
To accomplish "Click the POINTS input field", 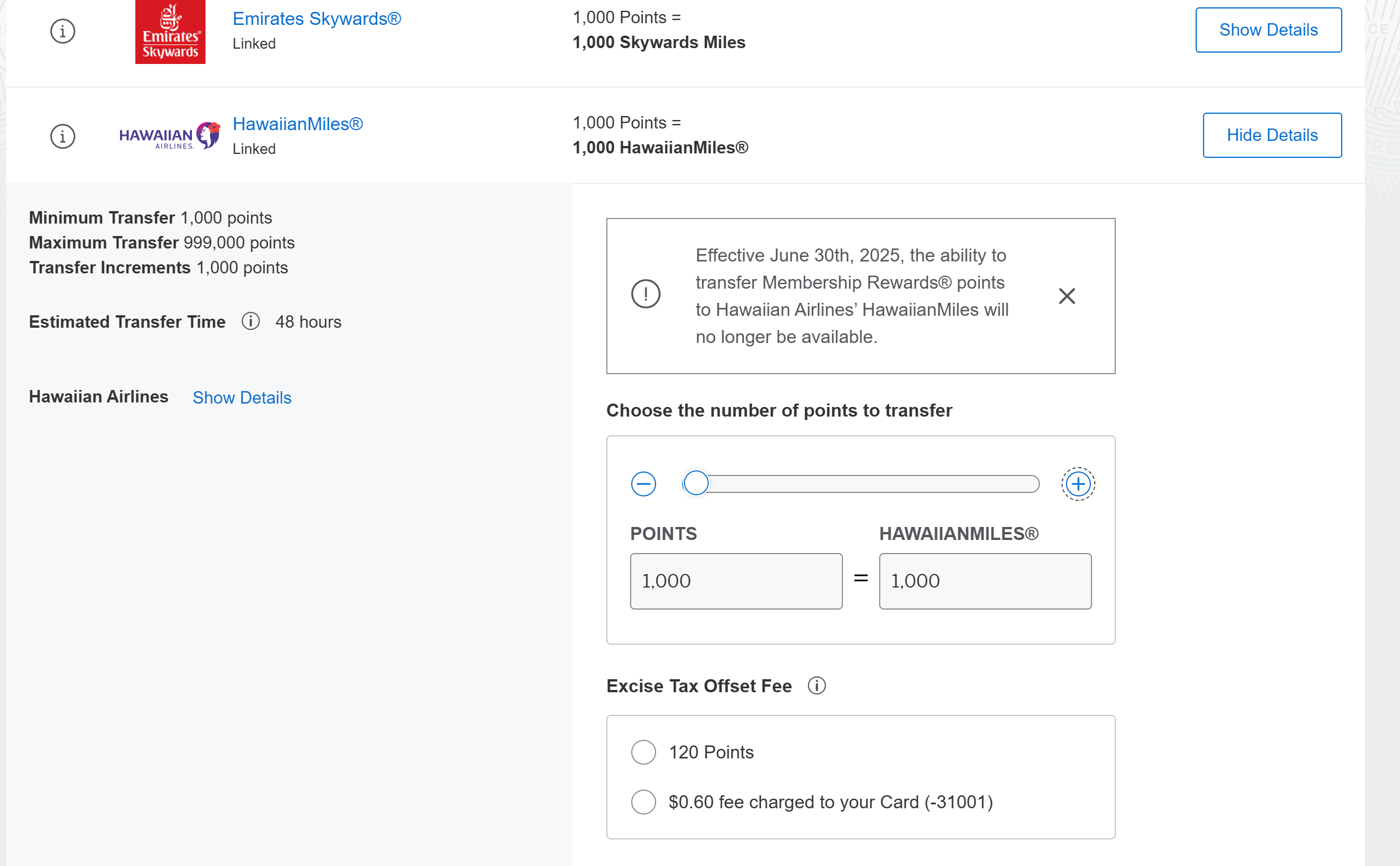I will click(x=736, y=581).
